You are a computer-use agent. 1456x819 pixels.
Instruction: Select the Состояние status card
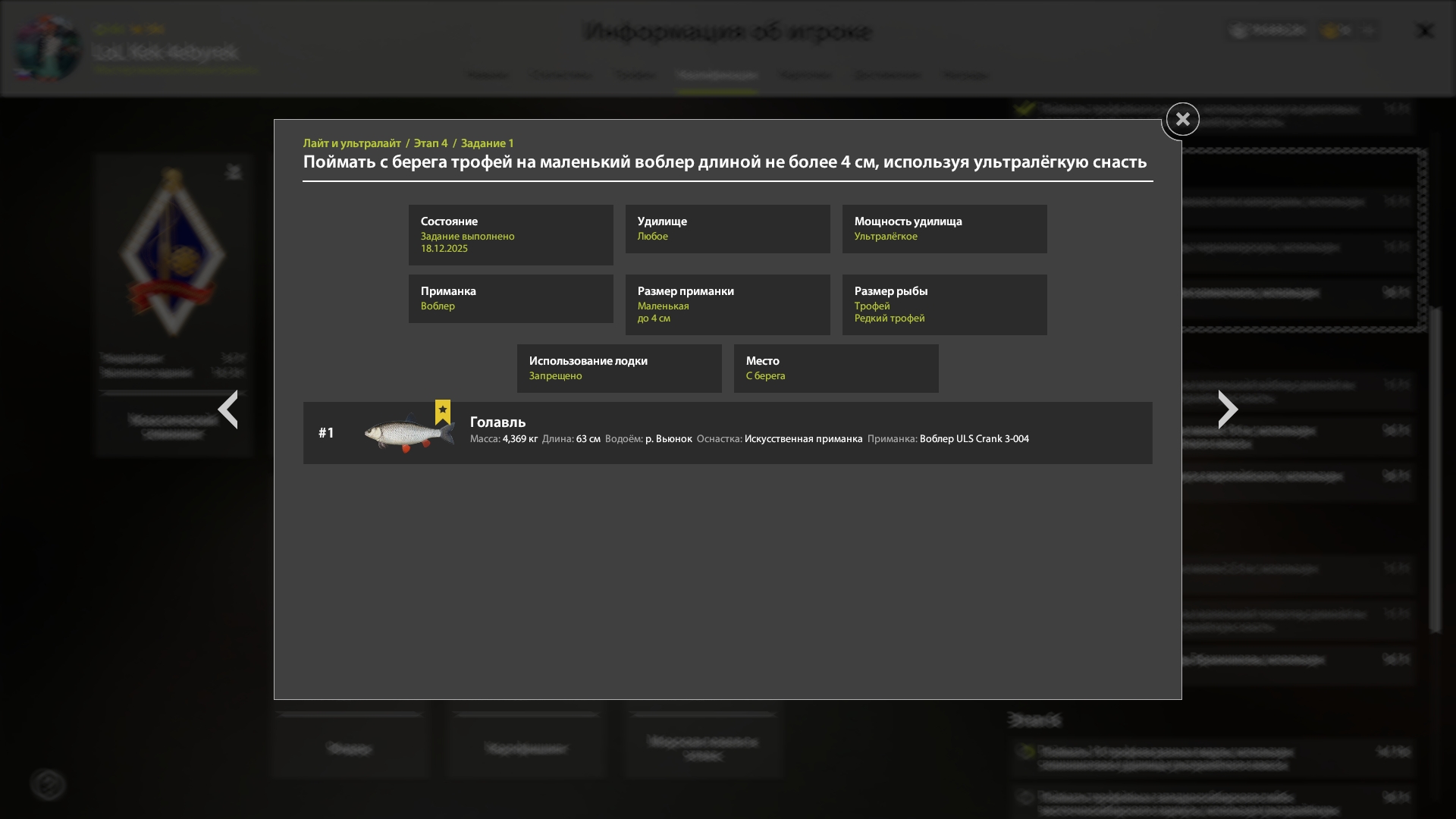click(x=510, y=235)
